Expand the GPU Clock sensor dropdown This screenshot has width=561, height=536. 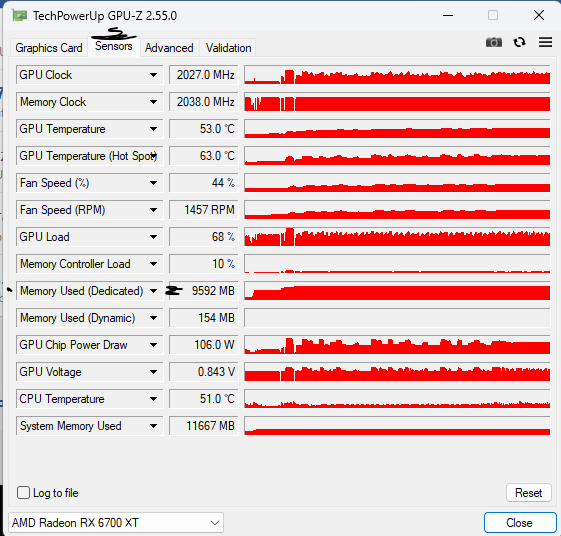(x=153, y=75)
